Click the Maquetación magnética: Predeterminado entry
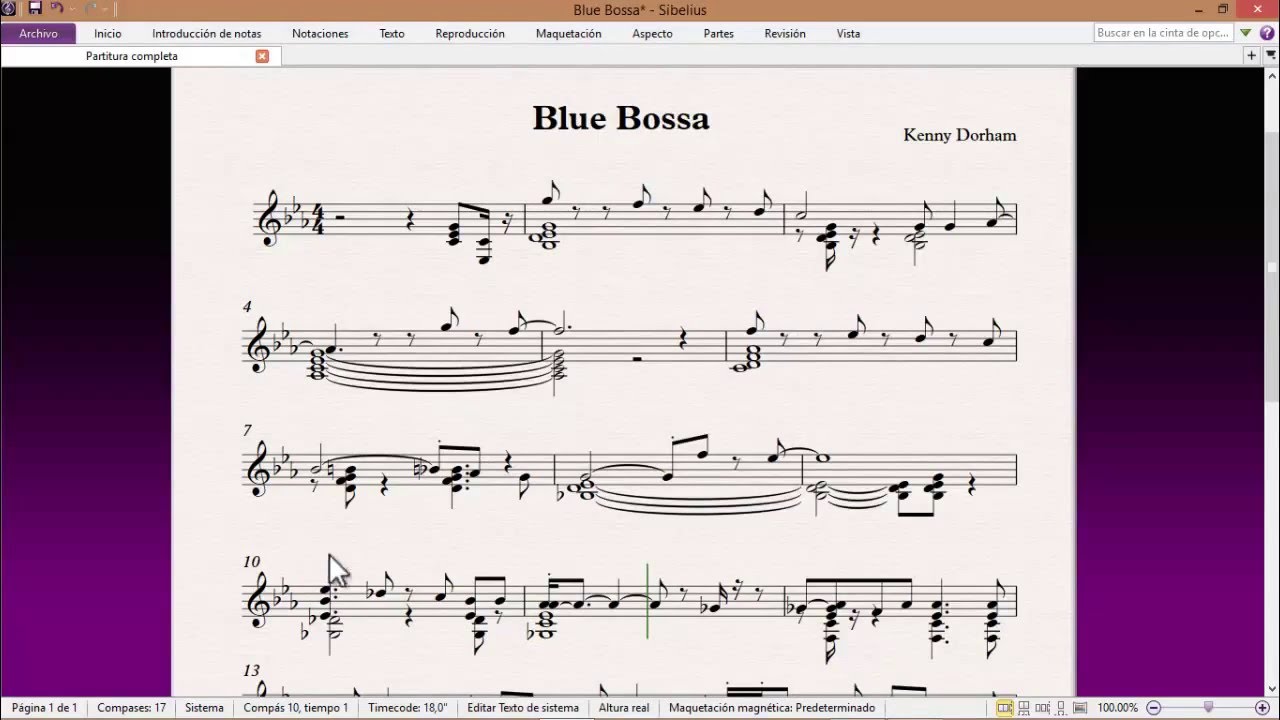Image resolution: width=1280 pixels, height=720 pixels. [x=772, y=708]
